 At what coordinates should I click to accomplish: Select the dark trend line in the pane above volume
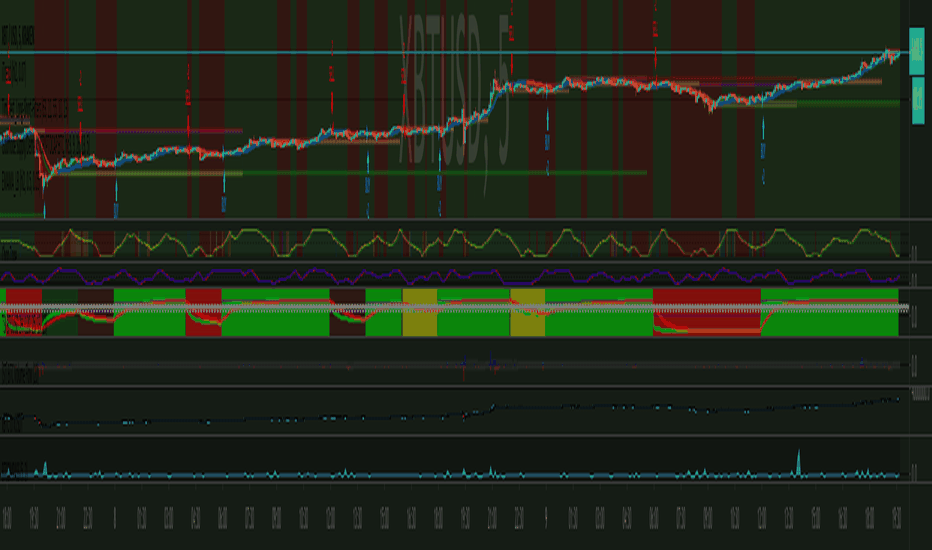pyautogui.click(x=452, y=413)
